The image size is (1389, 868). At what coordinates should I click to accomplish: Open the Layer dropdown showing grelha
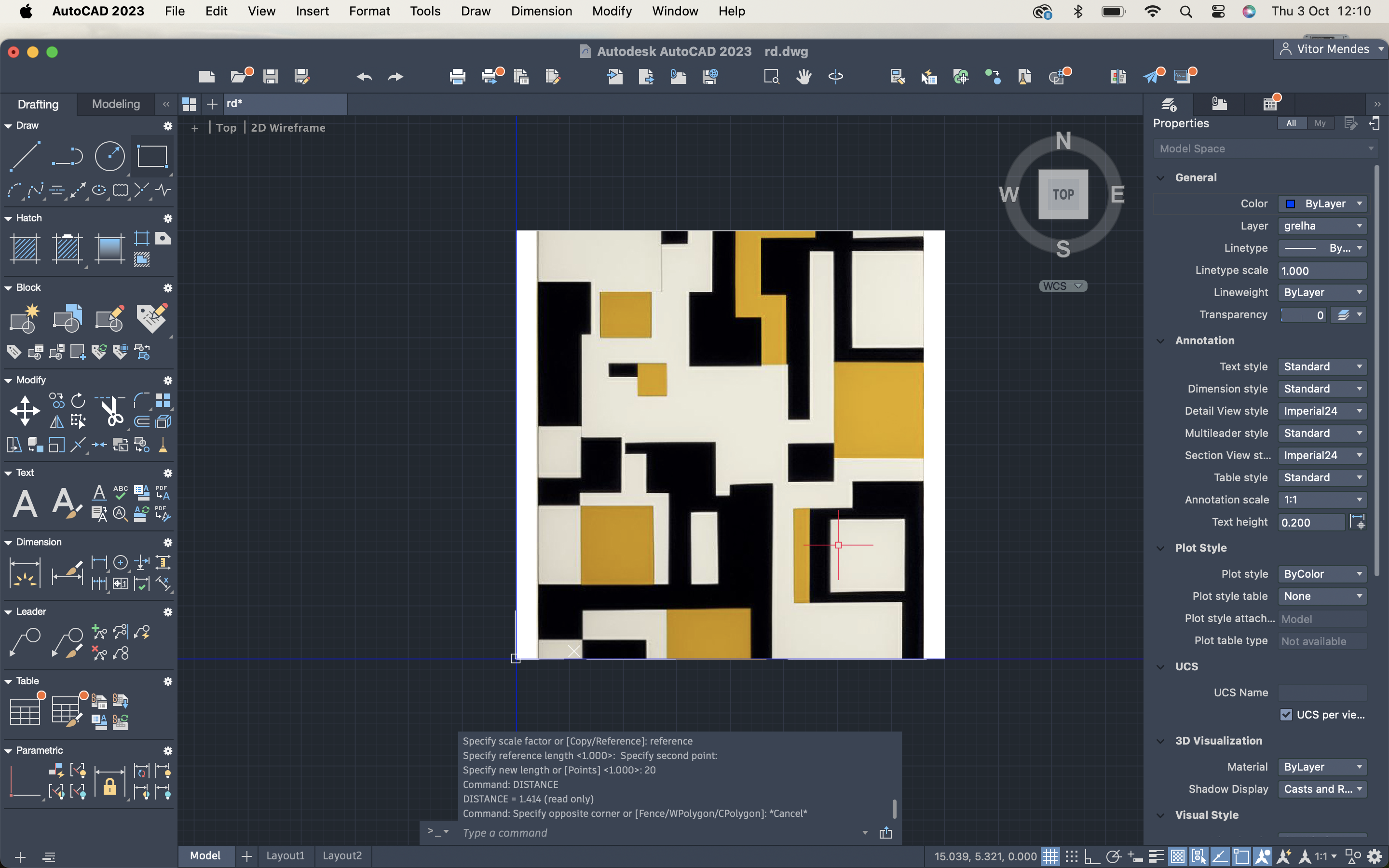pos(1322,226)
